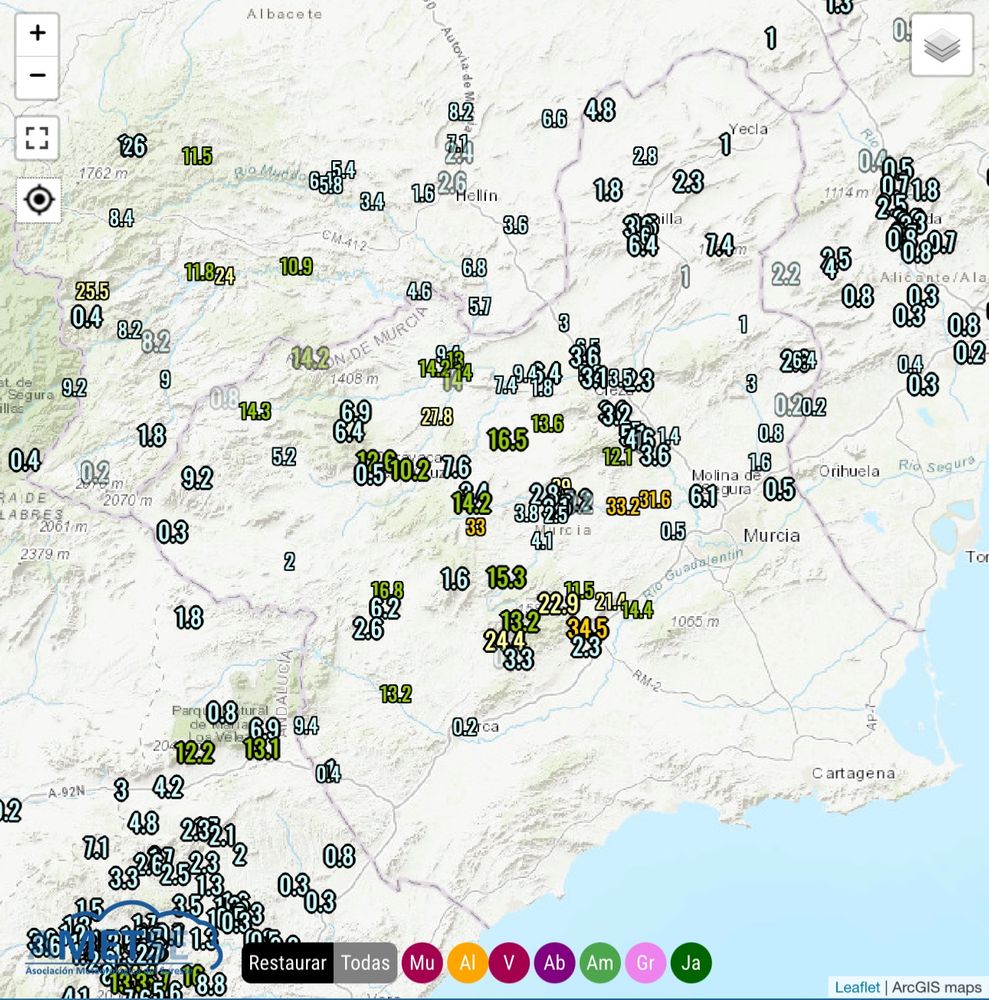Center map on my location
This screenshot has height=1000, width=989.
pos(38,200)
